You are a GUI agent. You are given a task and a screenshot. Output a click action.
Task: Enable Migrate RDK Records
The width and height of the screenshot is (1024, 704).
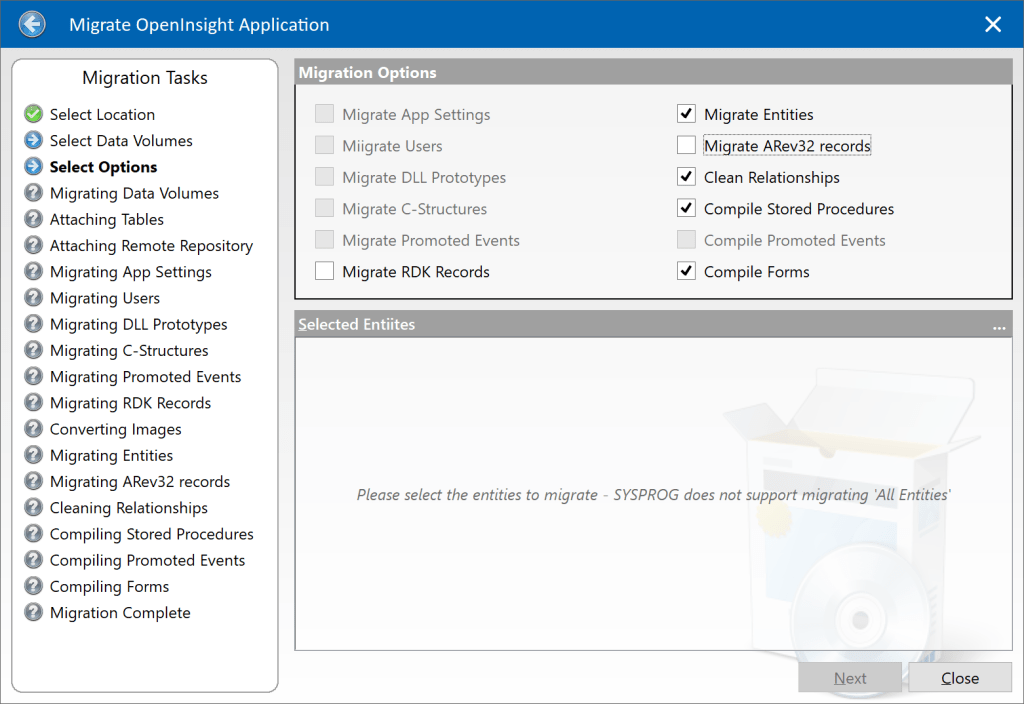tap(324, 271)
